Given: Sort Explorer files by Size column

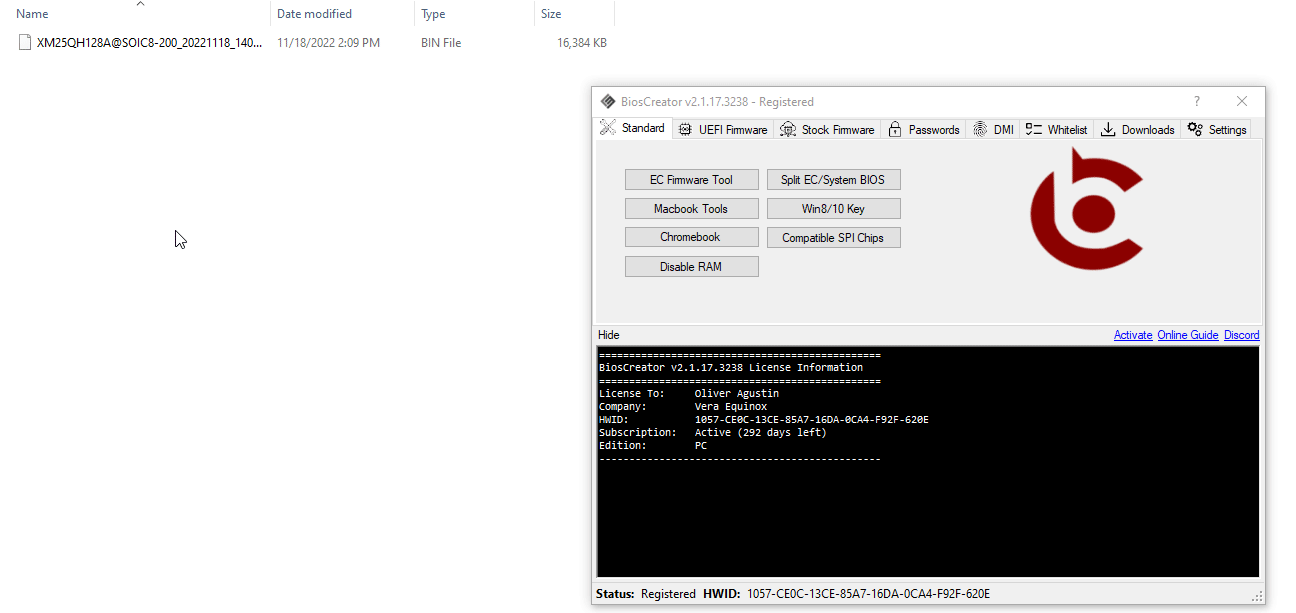Looking at the screenshot, I should pyautogui.click(x=574, y=14).
